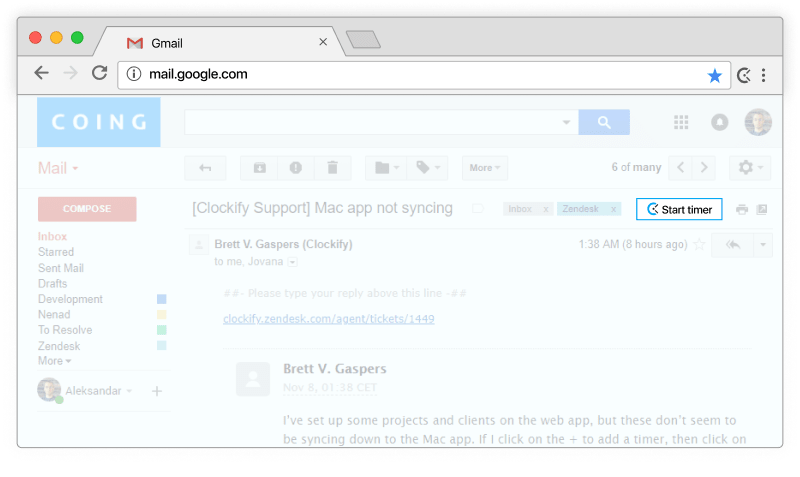Open the Development label
Screen dimensions: 800x477
click(x=70, y=299)
